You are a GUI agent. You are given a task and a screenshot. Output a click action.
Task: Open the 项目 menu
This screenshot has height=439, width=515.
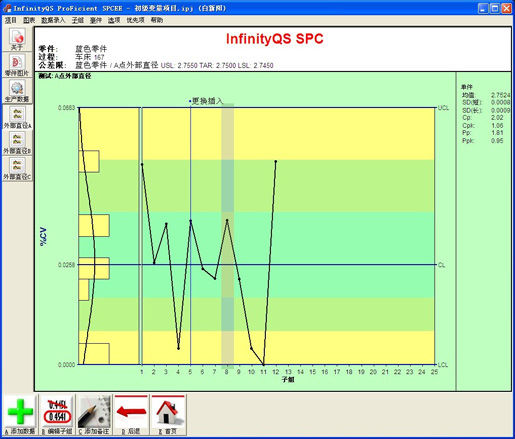[11, 20]
